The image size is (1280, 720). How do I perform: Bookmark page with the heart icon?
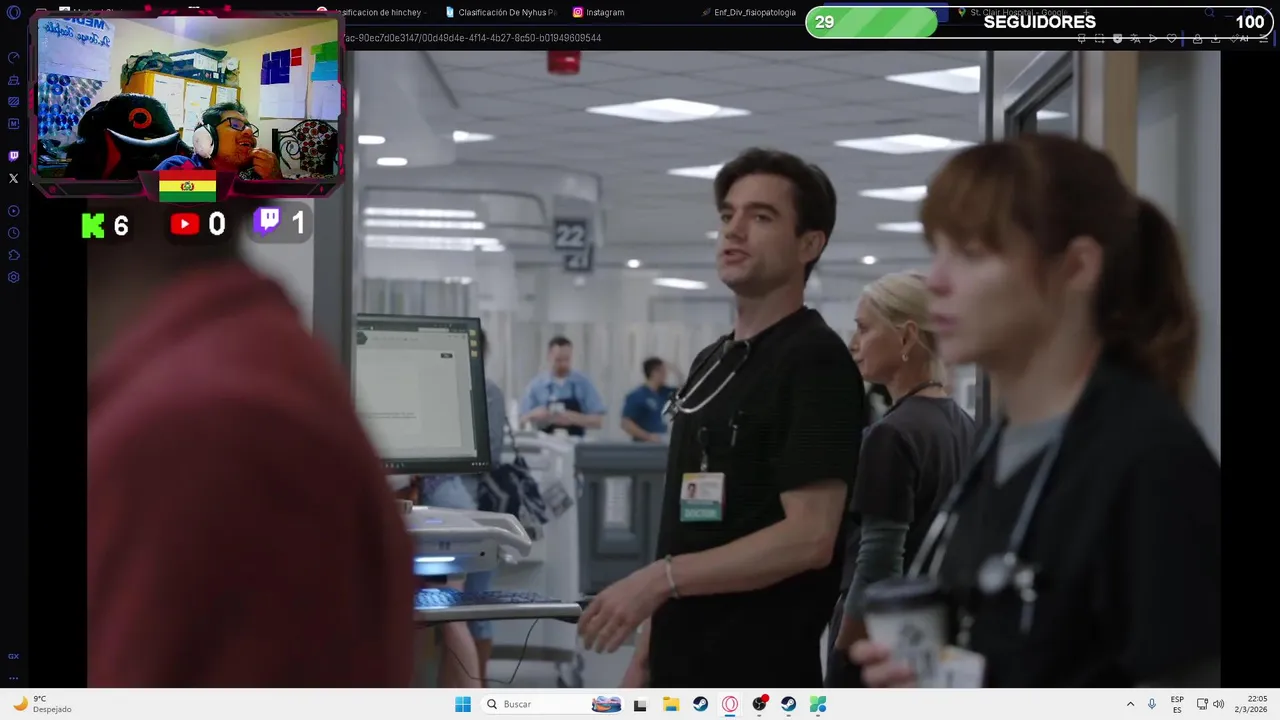(x=1172, y=38)
